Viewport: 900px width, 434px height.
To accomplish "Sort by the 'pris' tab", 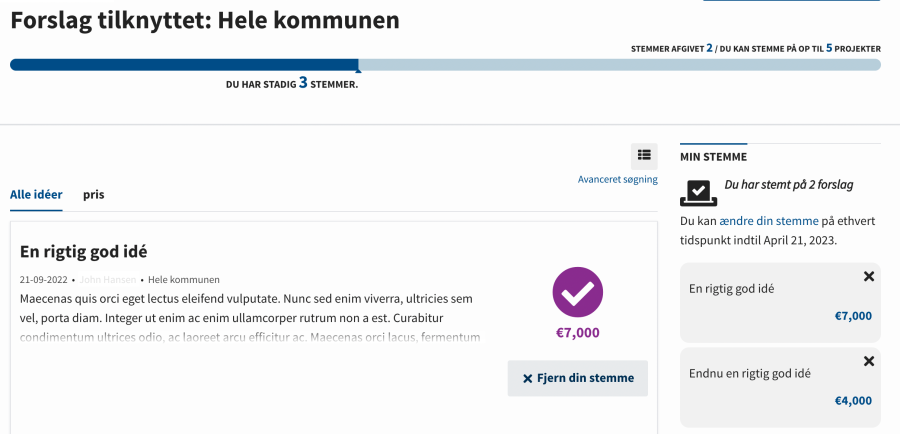I will 94,195.
